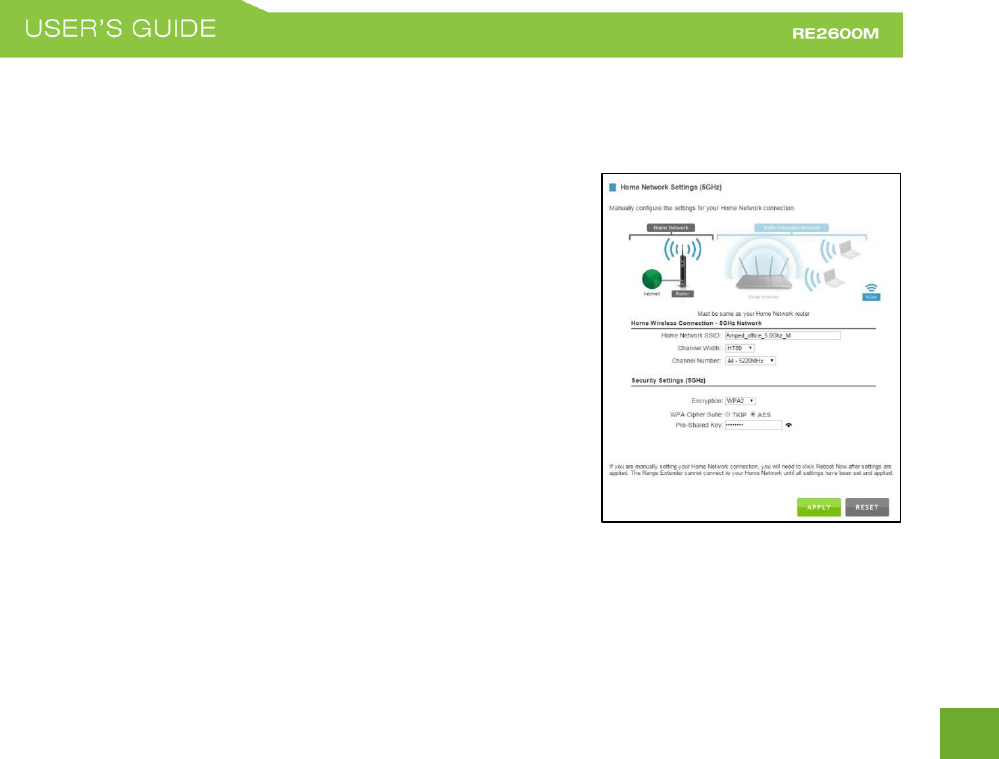Click the Home Wireless Connection - 5GHz Network heading
999x759 pixels.
696,323
